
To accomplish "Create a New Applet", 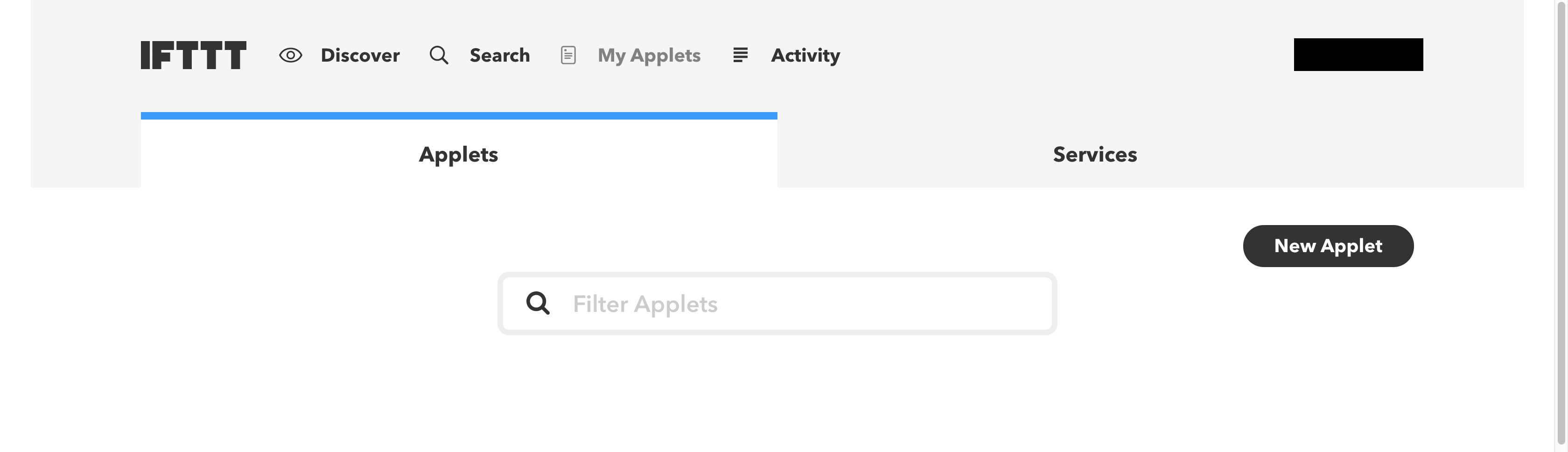I will tap(1328, 246).
